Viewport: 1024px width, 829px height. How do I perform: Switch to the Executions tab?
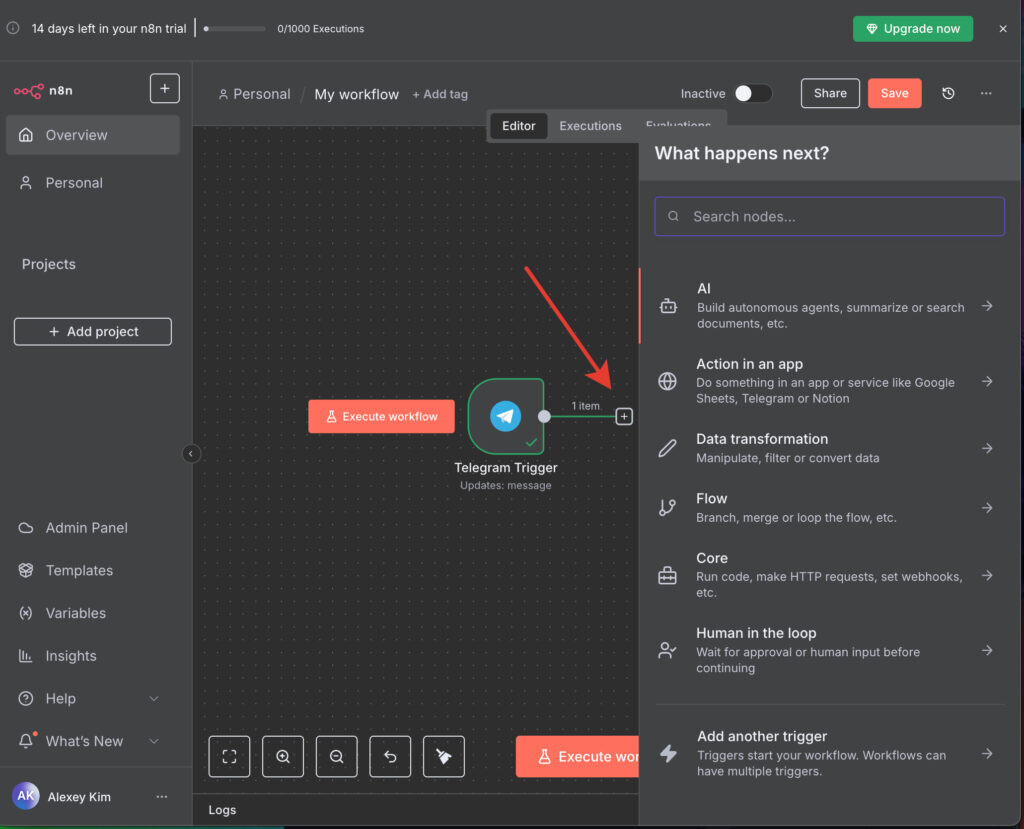coord(590,126)
